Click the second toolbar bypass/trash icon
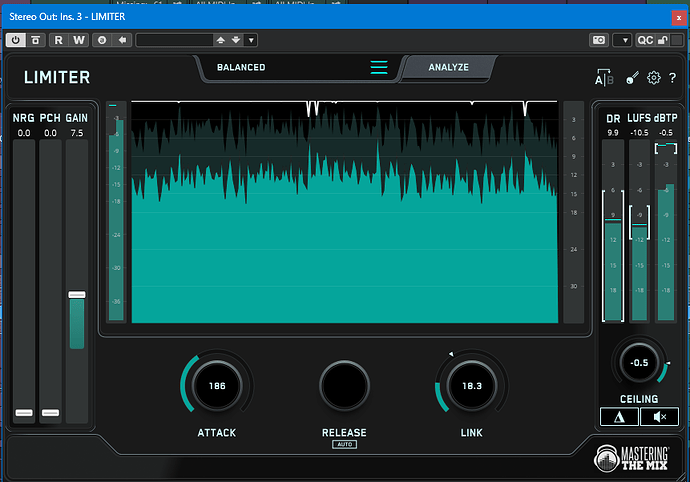Image resolution: width=690 pixels, height=482 pixels. pyautogui.click(x=36, y=40)
